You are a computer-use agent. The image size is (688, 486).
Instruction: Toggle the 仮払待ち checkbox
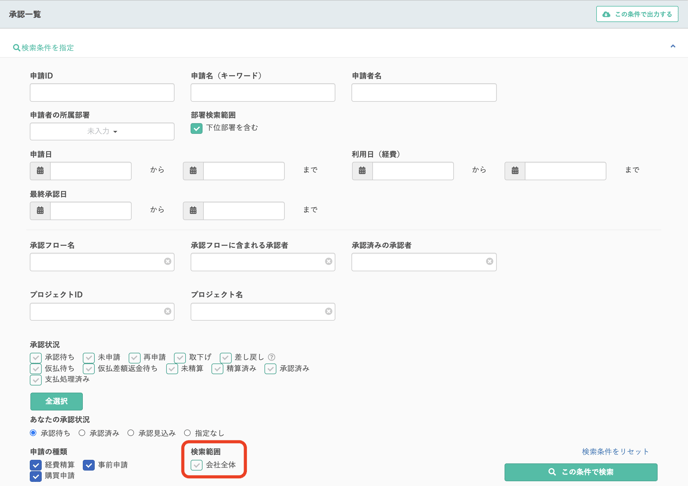click(36, 368)
